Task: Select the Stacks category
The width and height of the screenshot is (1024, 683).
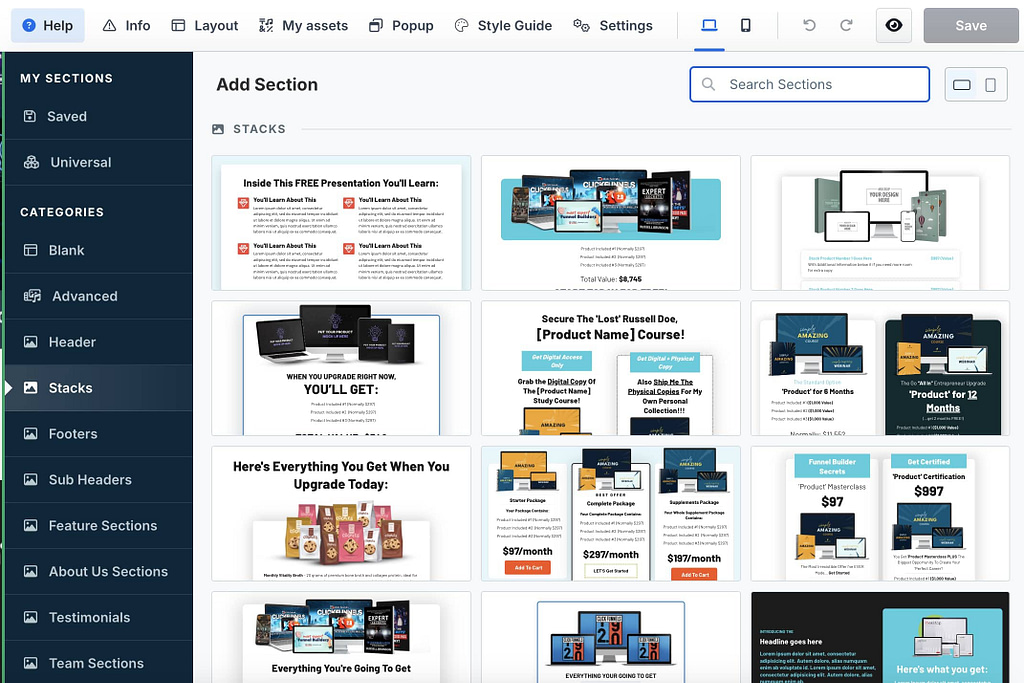Action: [99, 388]
